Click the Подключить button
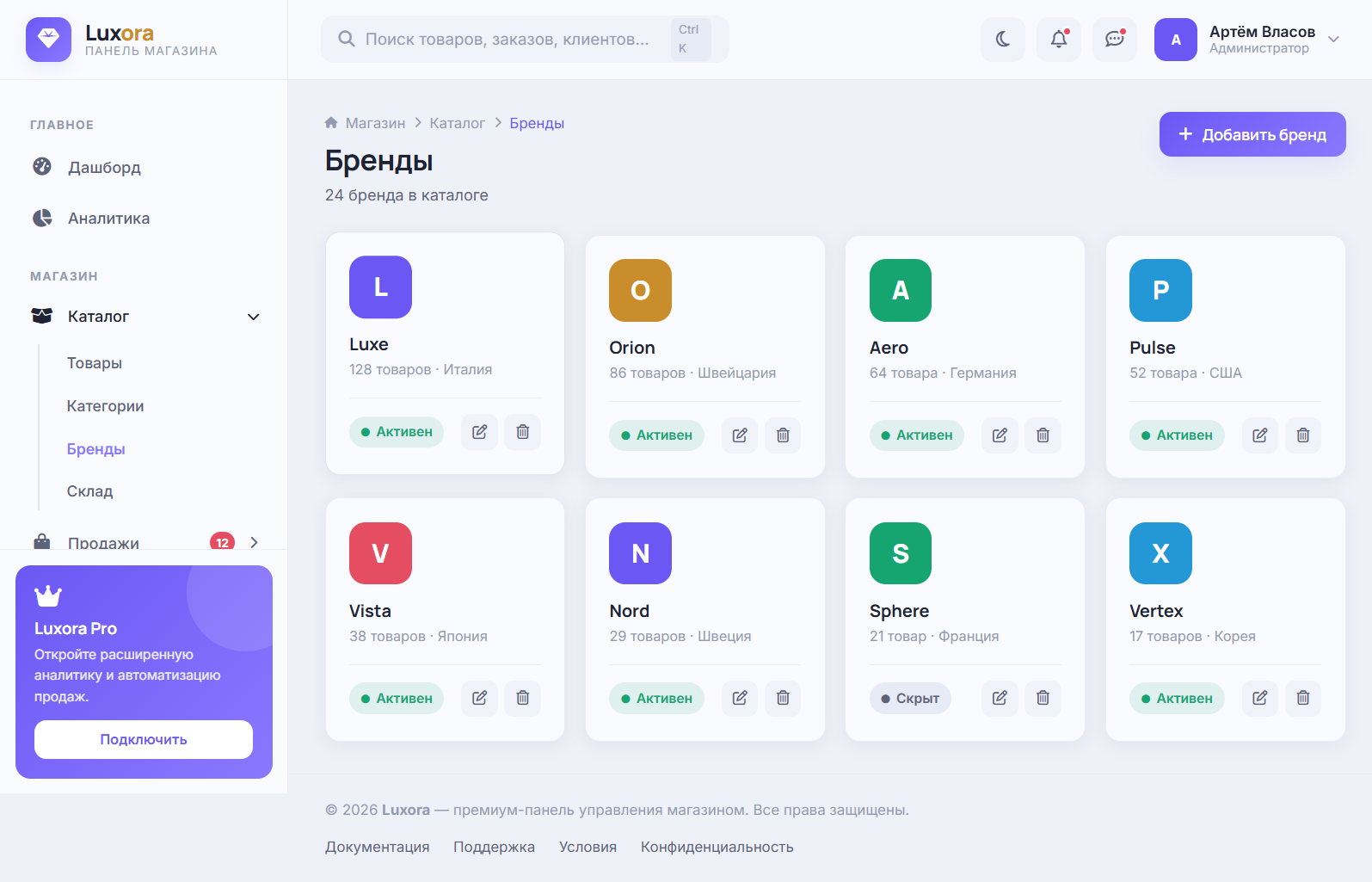The width and height of the screenshot is (1372, 882). tap(144, 740)
